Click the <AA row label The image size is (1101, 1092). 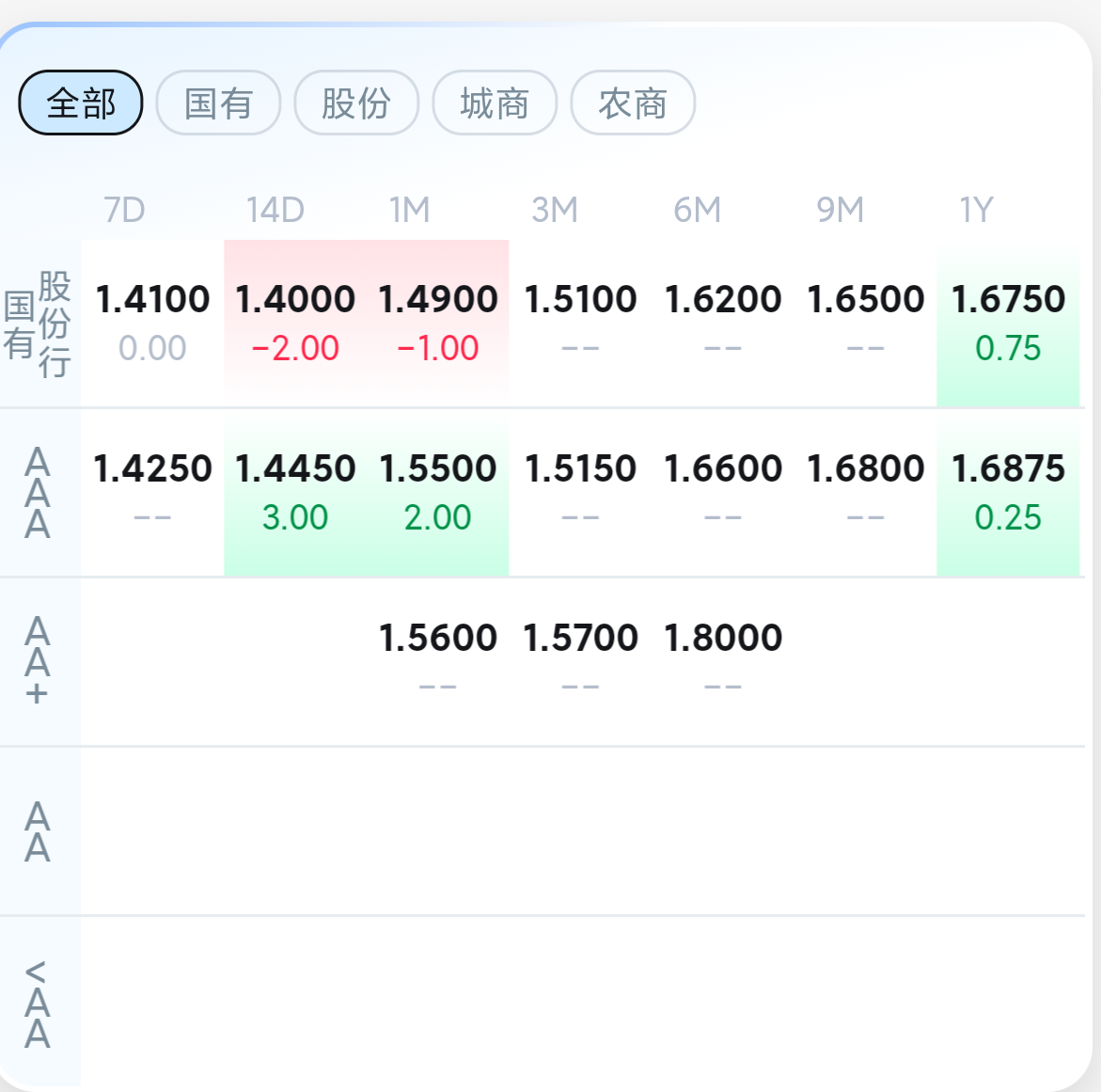click(x=38, y=1005)
